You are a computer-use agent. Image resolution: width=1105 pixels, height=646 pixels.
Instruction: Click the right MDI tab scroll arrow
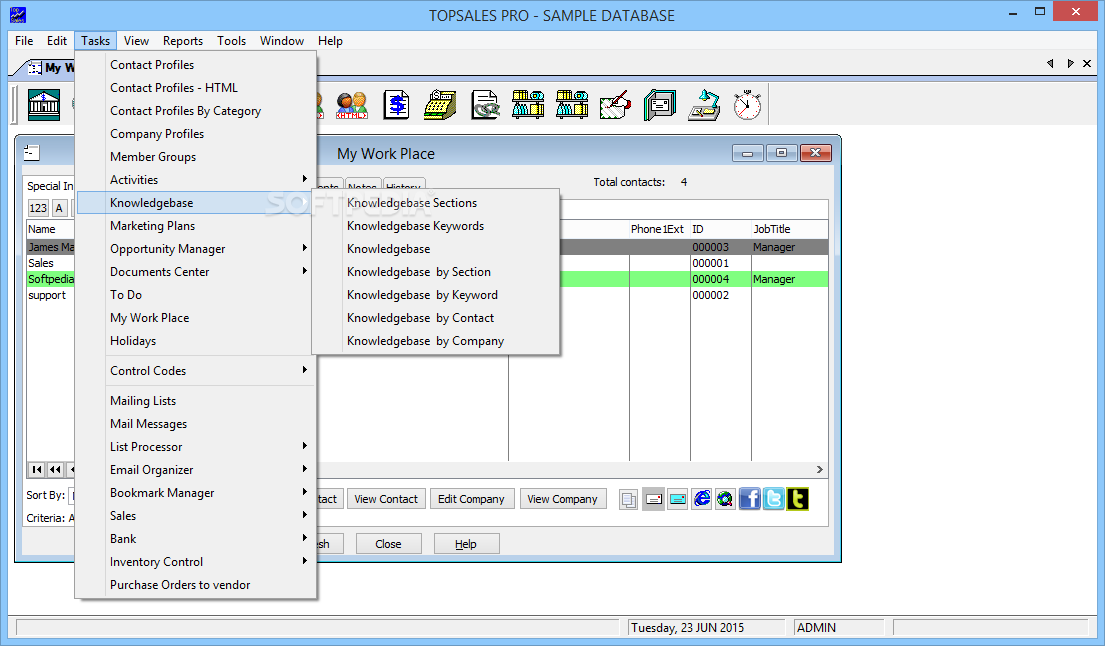tap(1070, 63)
